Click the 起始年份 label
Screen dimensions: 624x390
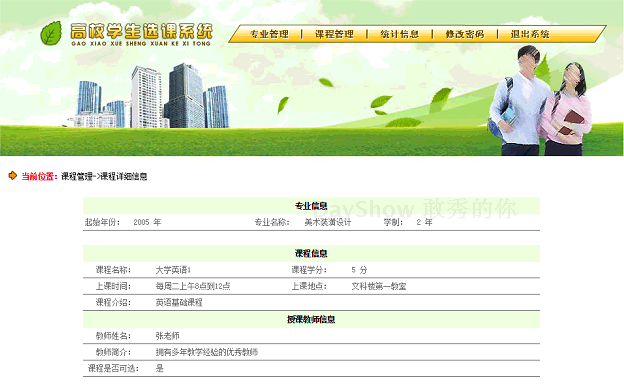coord(102,222)
